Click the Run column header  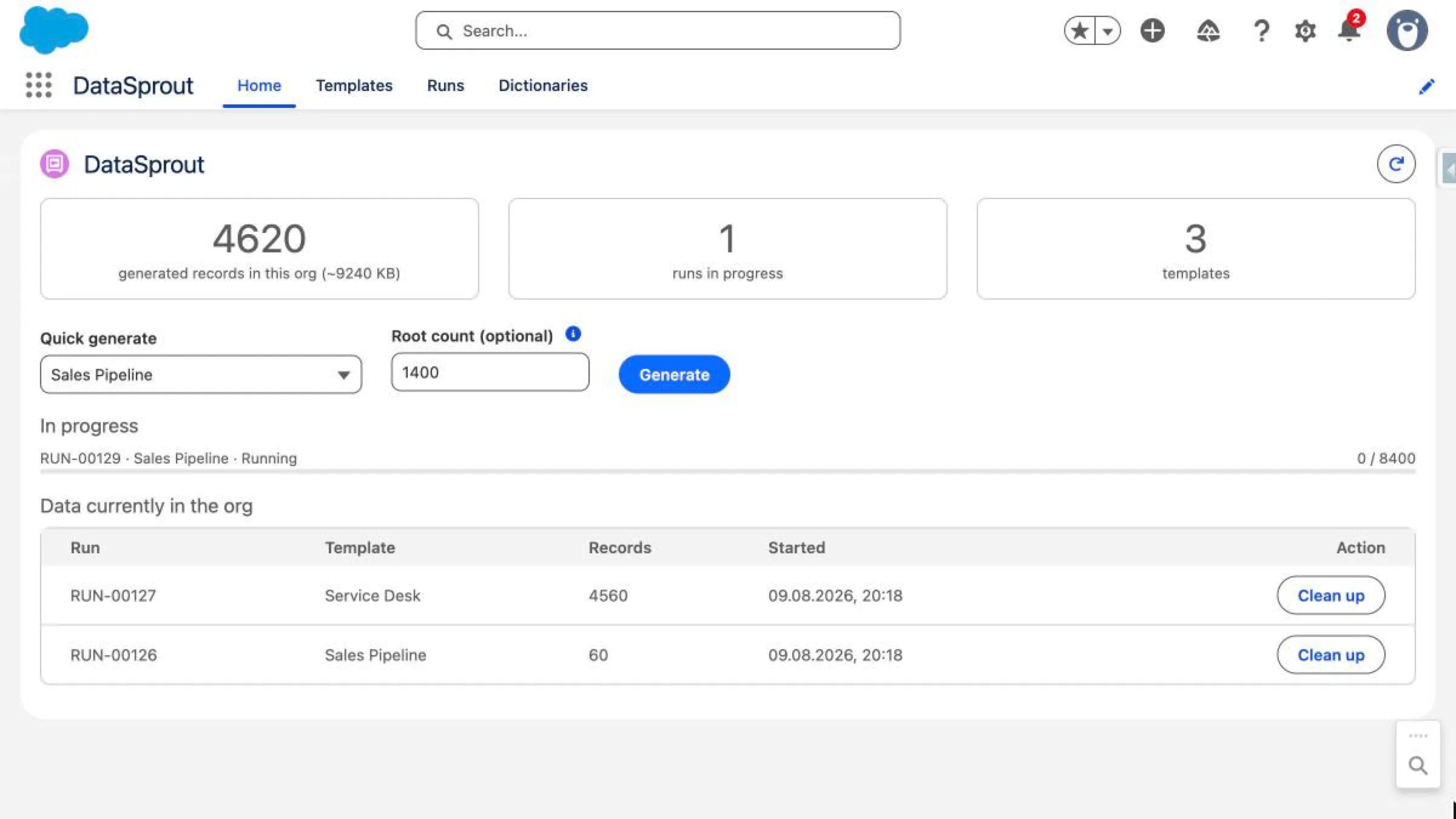click(85, 547)
